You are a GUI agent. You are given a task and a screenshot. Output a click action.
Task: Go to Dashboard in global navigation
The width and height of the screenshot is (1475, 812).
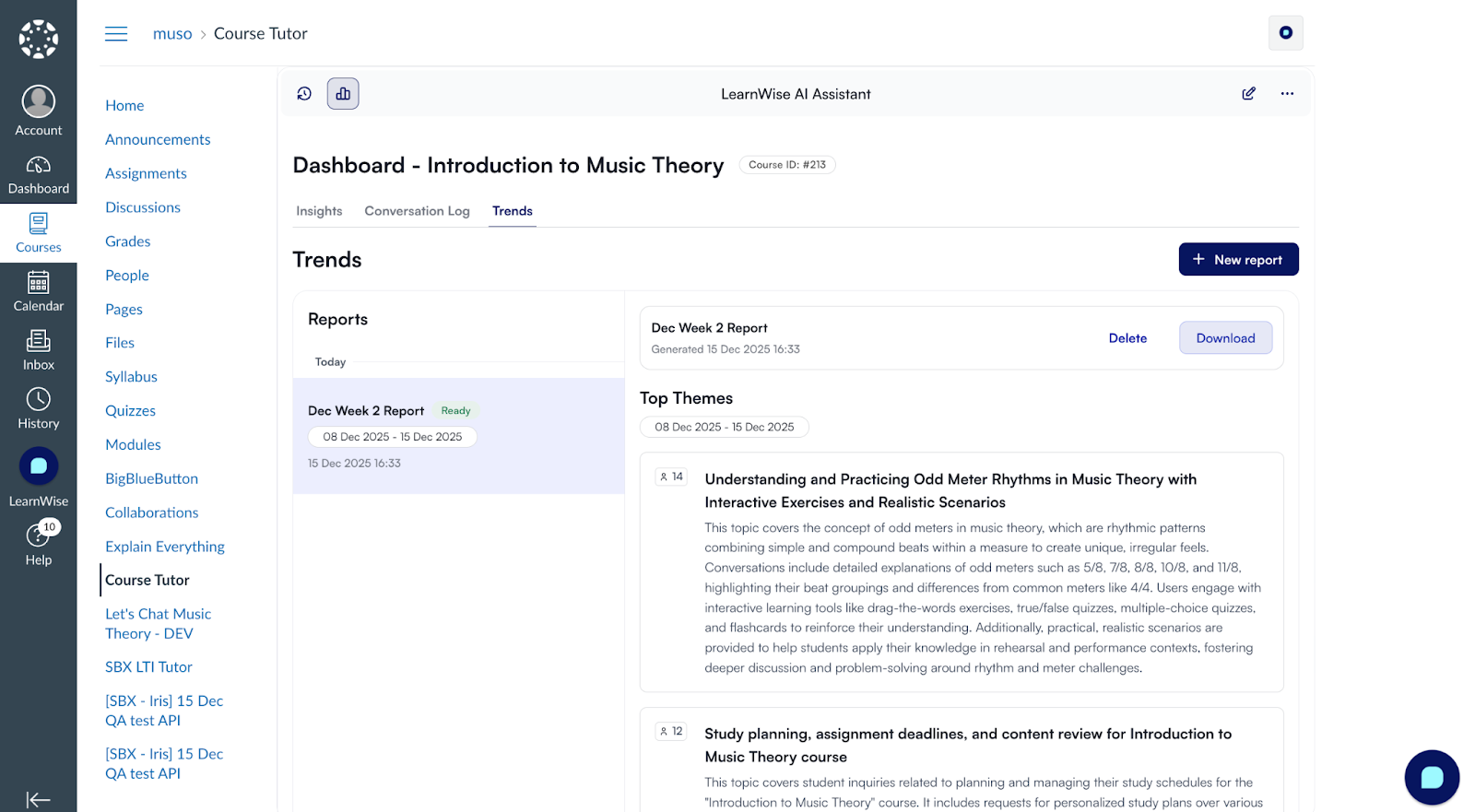(x=39, y=175)
